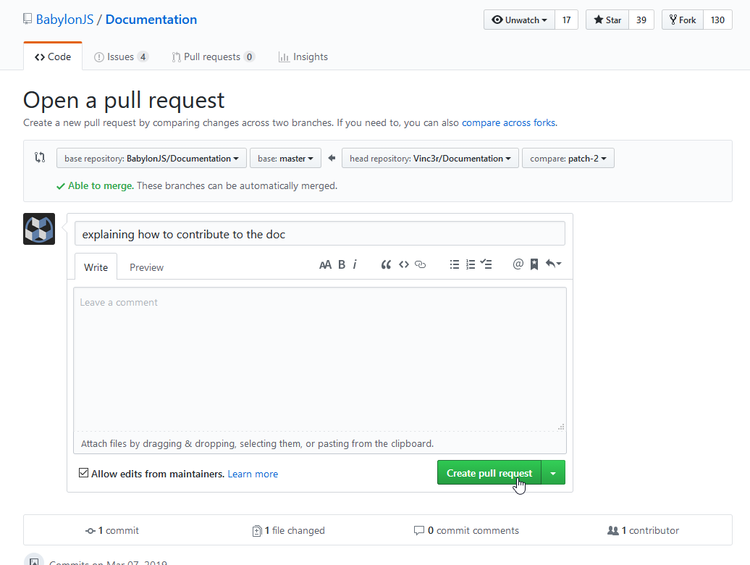View the 17 watchers count
Image resolution: width=750 pixels, height=565 pixels.
pyautogui.click(x=567, y=20)
